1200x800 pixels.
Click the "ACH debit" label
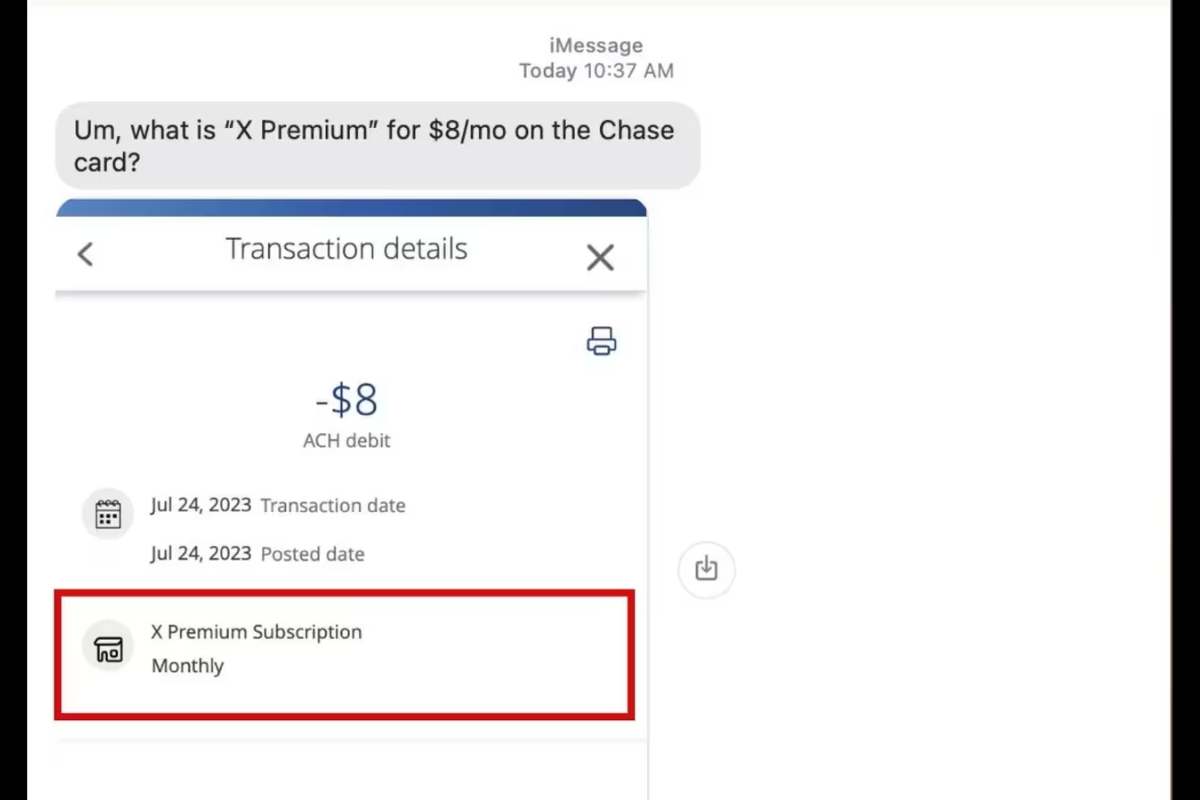[x=346, y=441]
